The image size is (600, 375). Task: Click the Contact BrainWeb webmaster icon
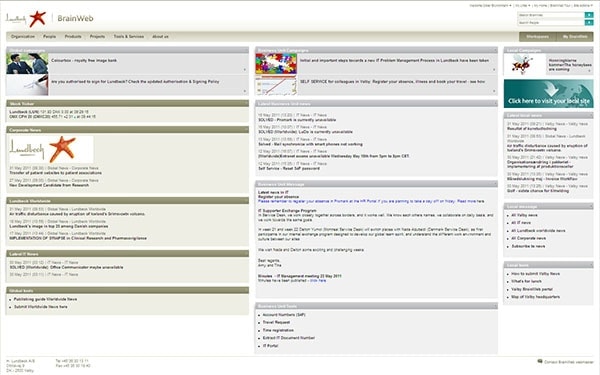[540, 361]
